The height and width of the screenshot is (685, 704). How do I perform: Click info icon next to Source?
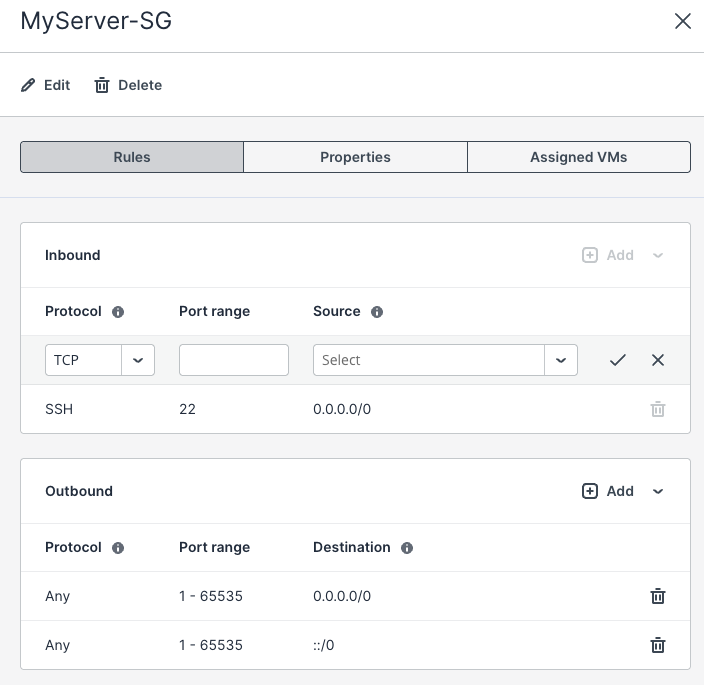[377, 312]
